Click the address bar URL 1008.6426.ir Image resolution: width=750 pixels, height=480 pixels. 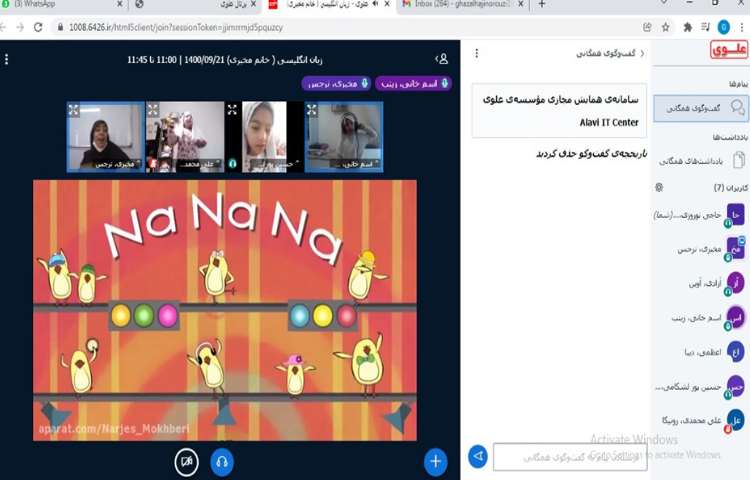(176, 27)
